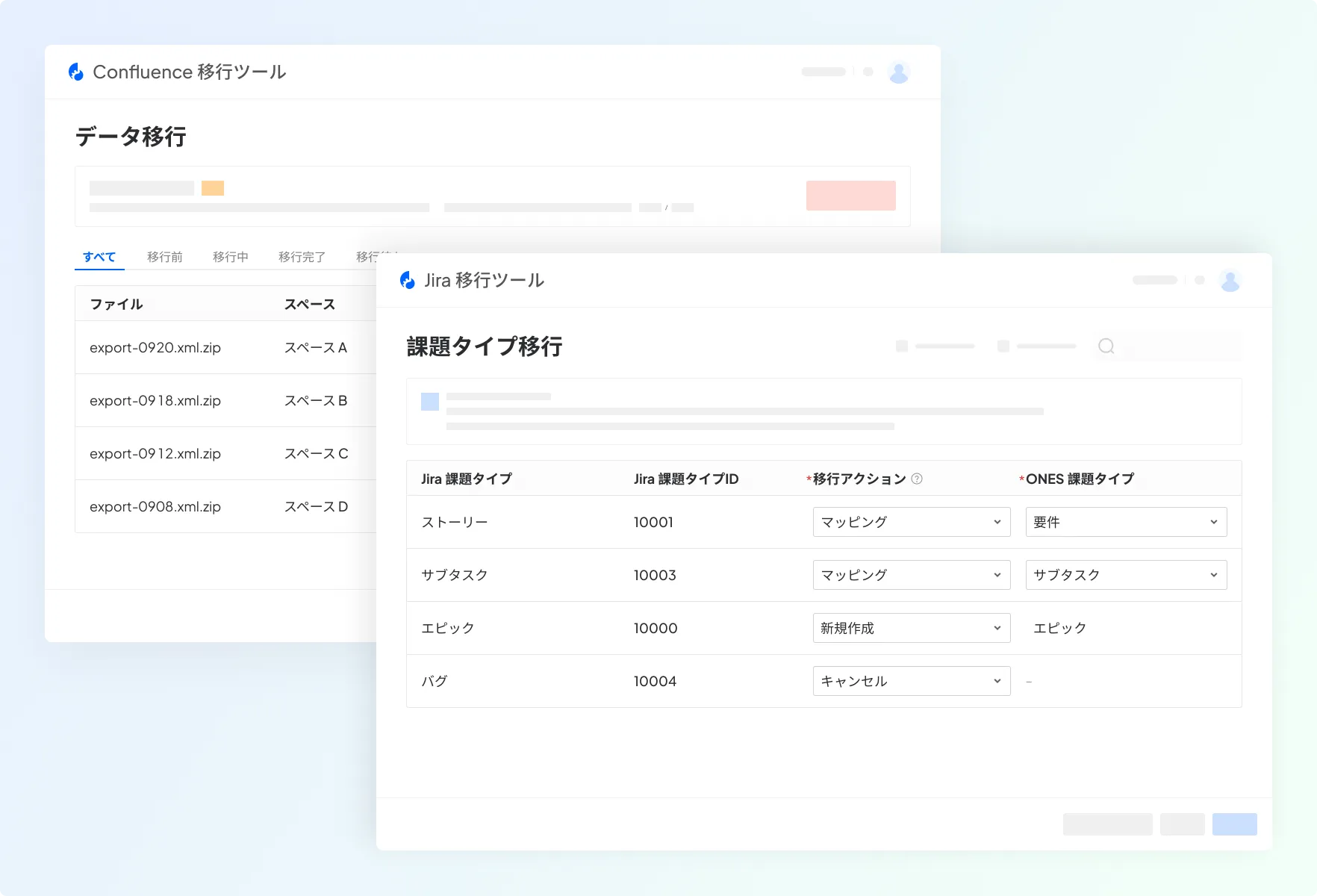Expand the ストーリー migration action dropdown
The height and width of the screenshot is (896, 1317).
[911, 522]
